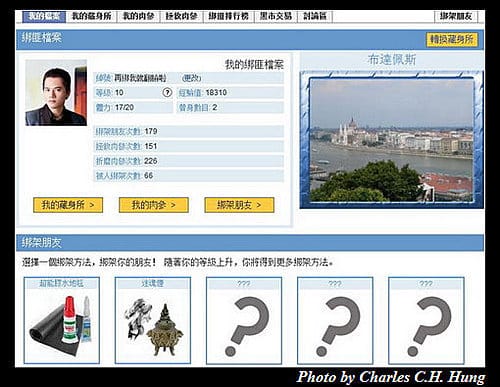Screen dimensions: 500x387
Task: Click the (更改) link beside the nickname
Action: click(191, 78)
